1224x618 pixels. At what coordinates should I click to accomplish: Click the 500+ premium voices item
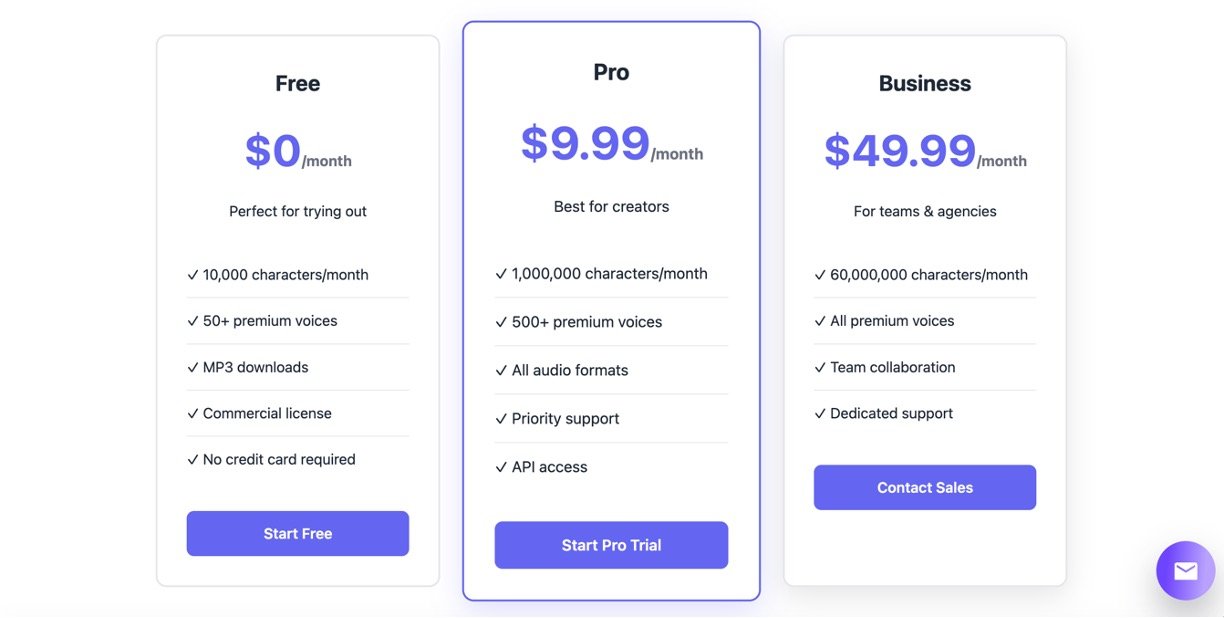[586, 322]
